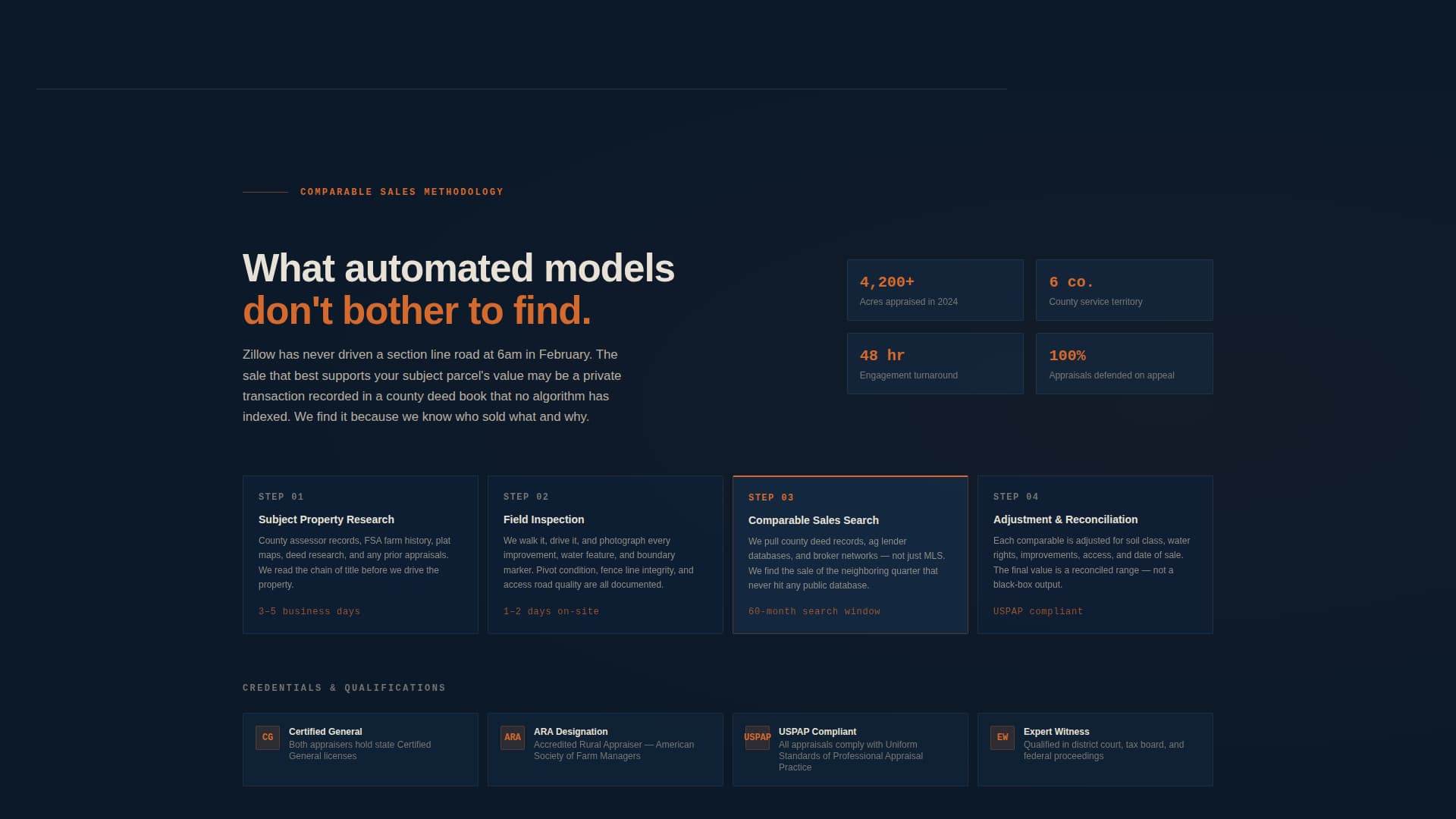Click the 4,200+ acres stat card
1456x819 pixels.
click(x=935, y=290)
